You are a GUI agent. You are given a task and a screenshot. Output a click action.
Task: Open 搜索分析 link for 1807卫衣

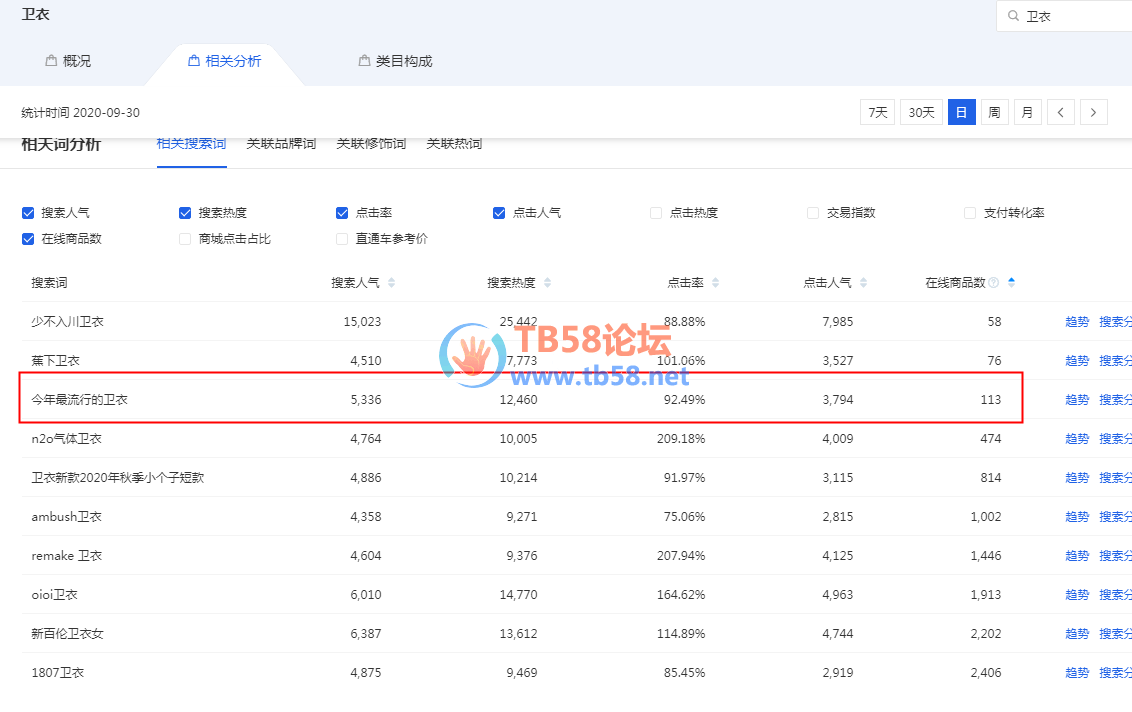click(1115, 673)
